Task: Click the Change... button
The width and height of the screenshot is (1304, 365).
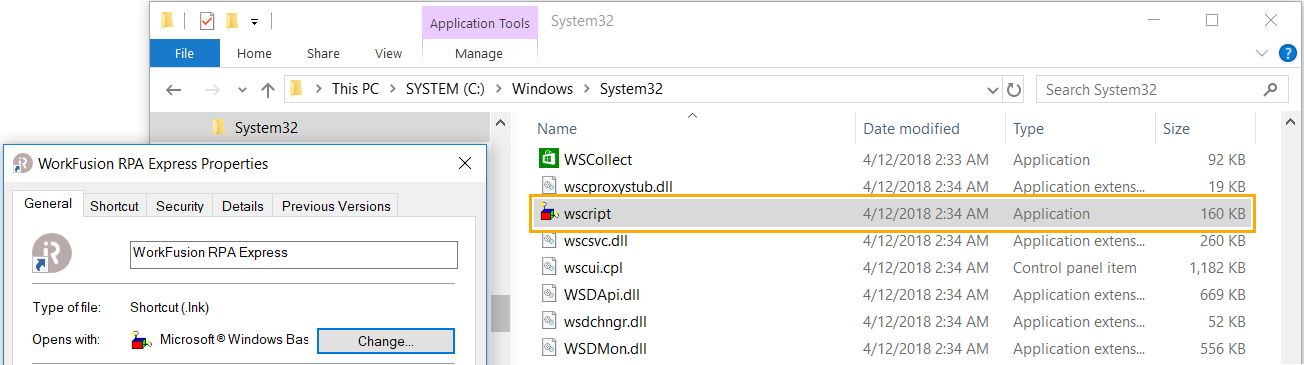Action: 386,341
